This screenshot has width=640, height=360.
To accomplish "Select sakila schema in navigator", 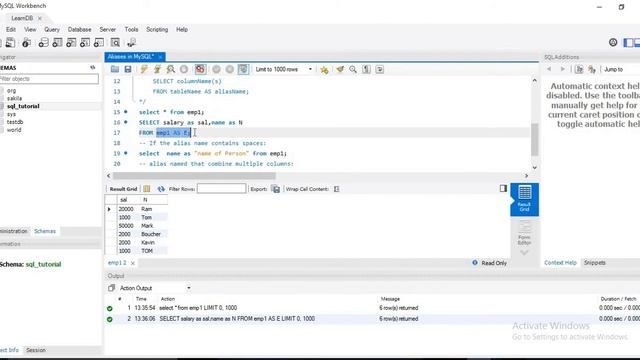I will [x=14, y=98].
